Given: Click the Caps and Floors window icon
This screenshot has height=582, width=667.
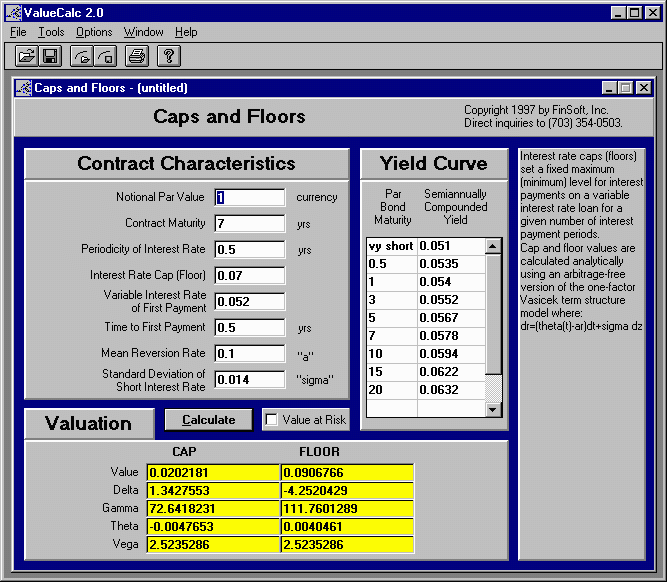Looking at the screenshot, I should pyautogui.click(x=23, y=88).
